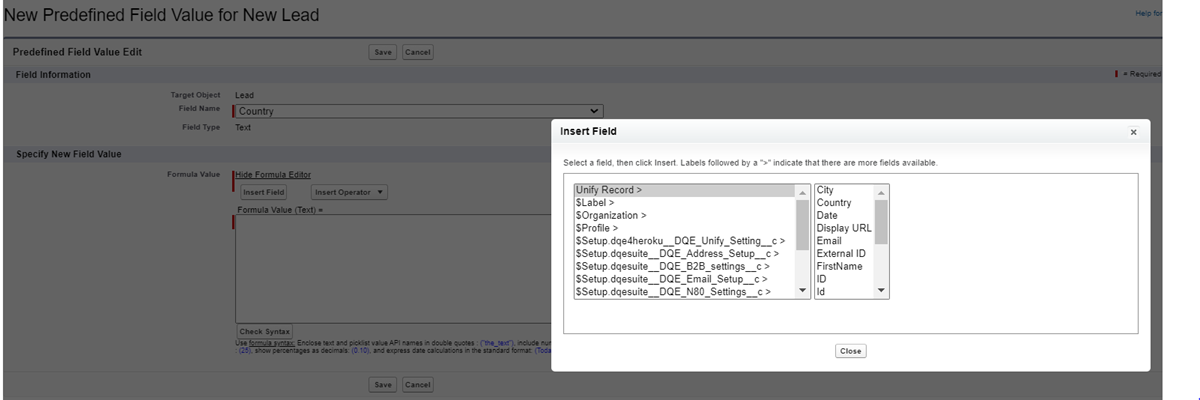
Task: Click the top Cancel button
Action: coord(418,52)
